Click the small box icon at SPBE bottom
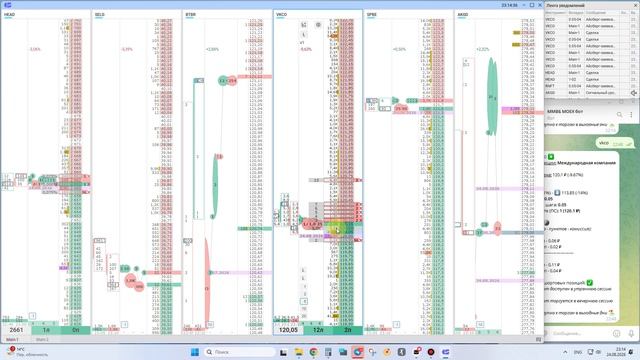This screenshot has height=360, width=640. (396, 324)
